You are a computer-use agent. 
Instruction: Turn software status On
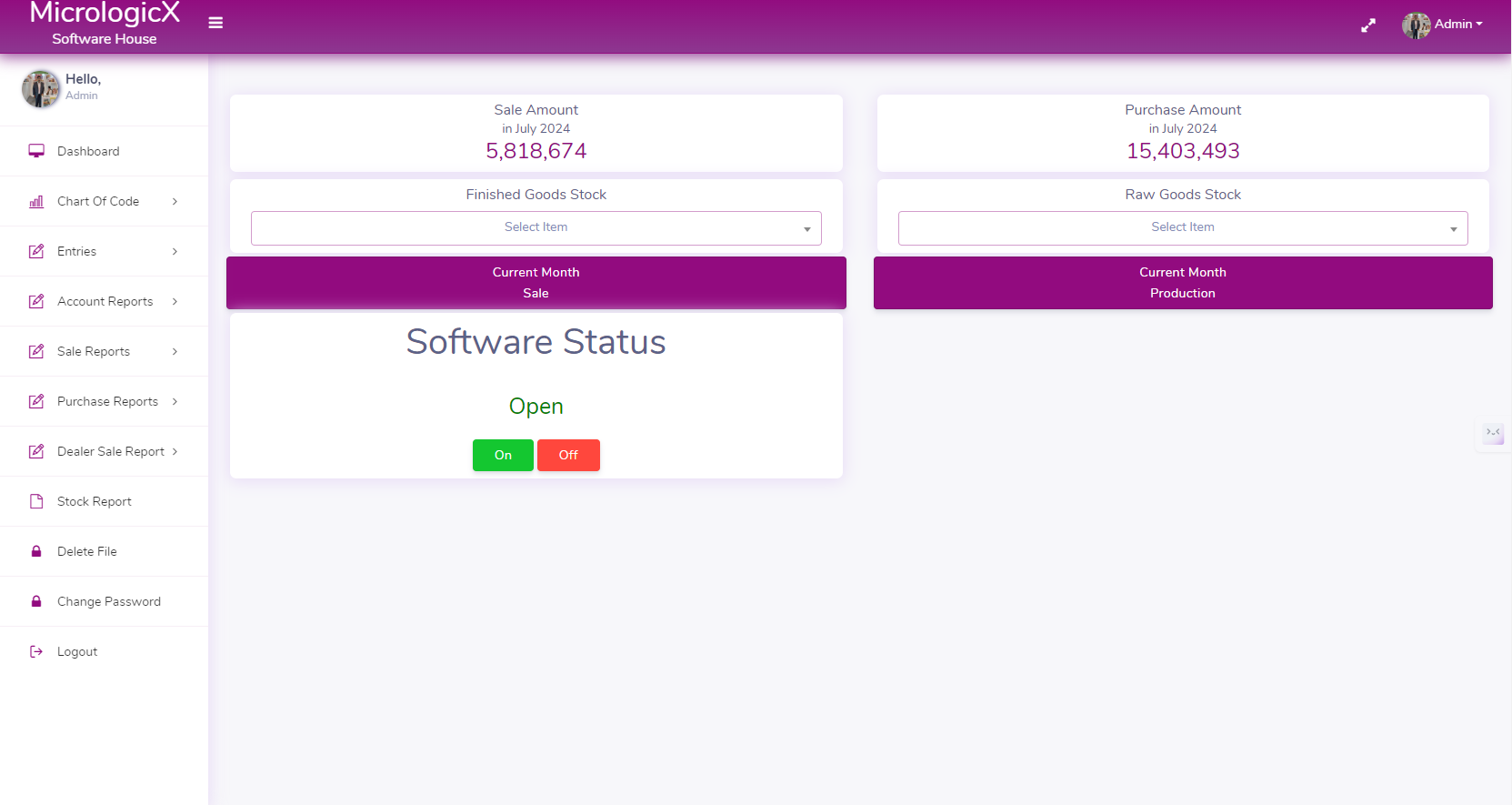[x=503, y=455]
